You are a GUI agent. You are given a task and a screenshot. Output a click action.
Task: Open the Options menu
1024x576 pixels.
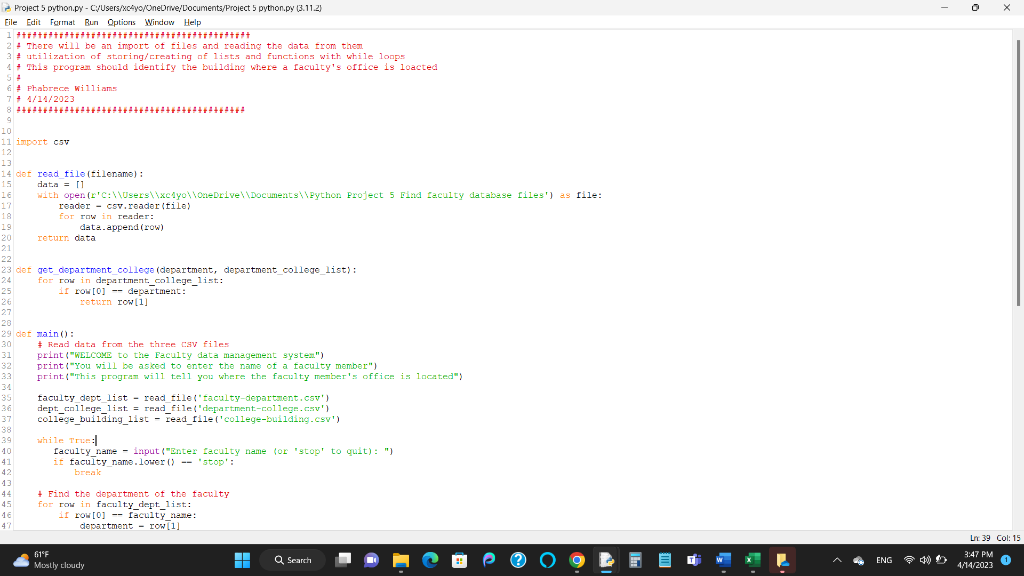tap(121, 22)
